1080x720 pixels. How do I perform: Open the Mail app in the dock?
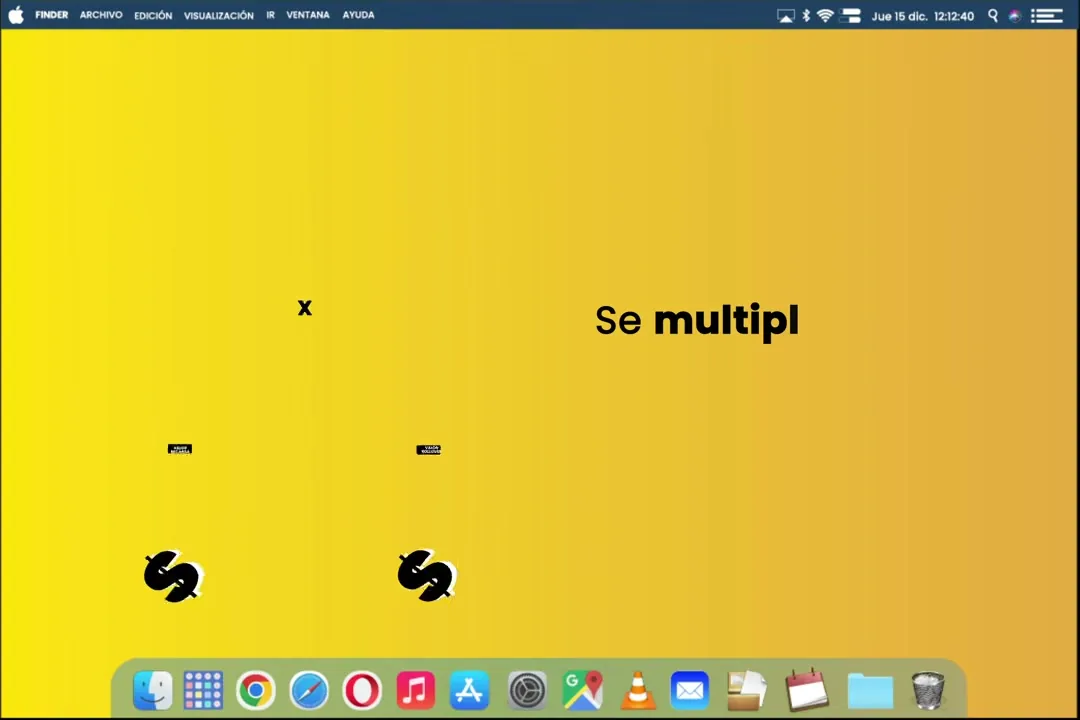(x=689, y=690)
